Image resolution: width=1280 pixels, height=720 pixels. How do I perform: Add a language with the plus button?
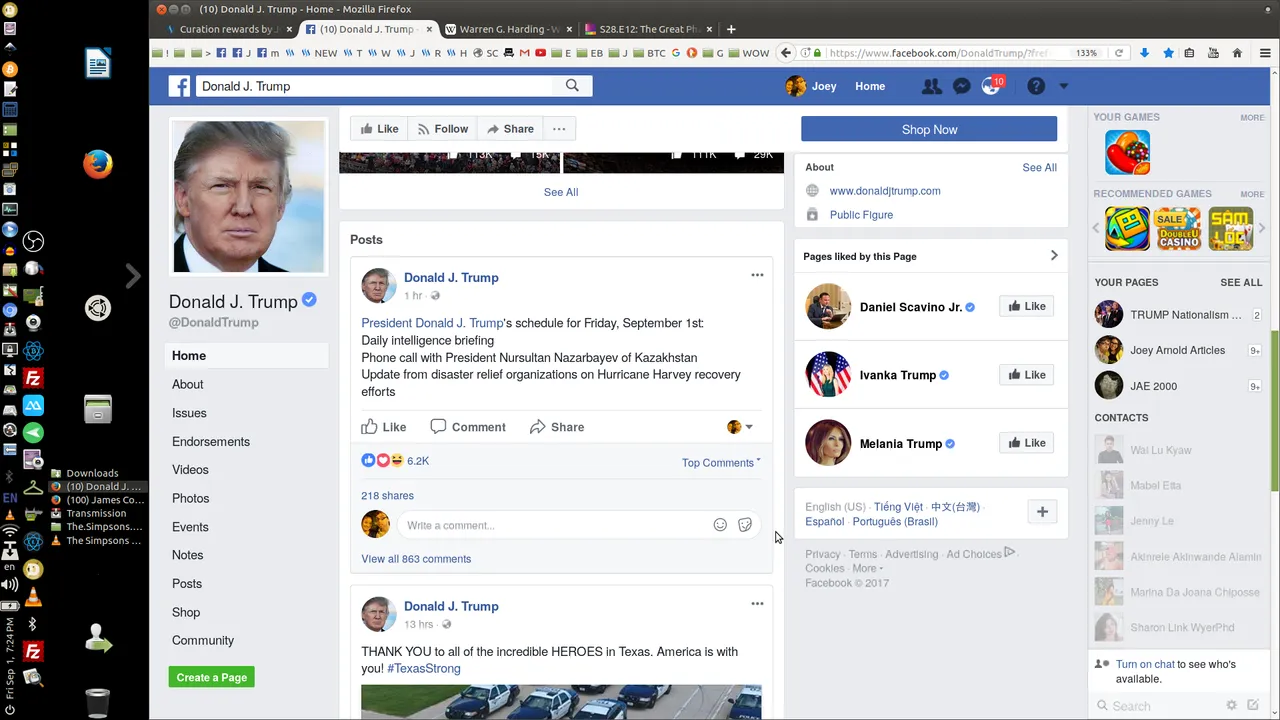pos(1042,512)
